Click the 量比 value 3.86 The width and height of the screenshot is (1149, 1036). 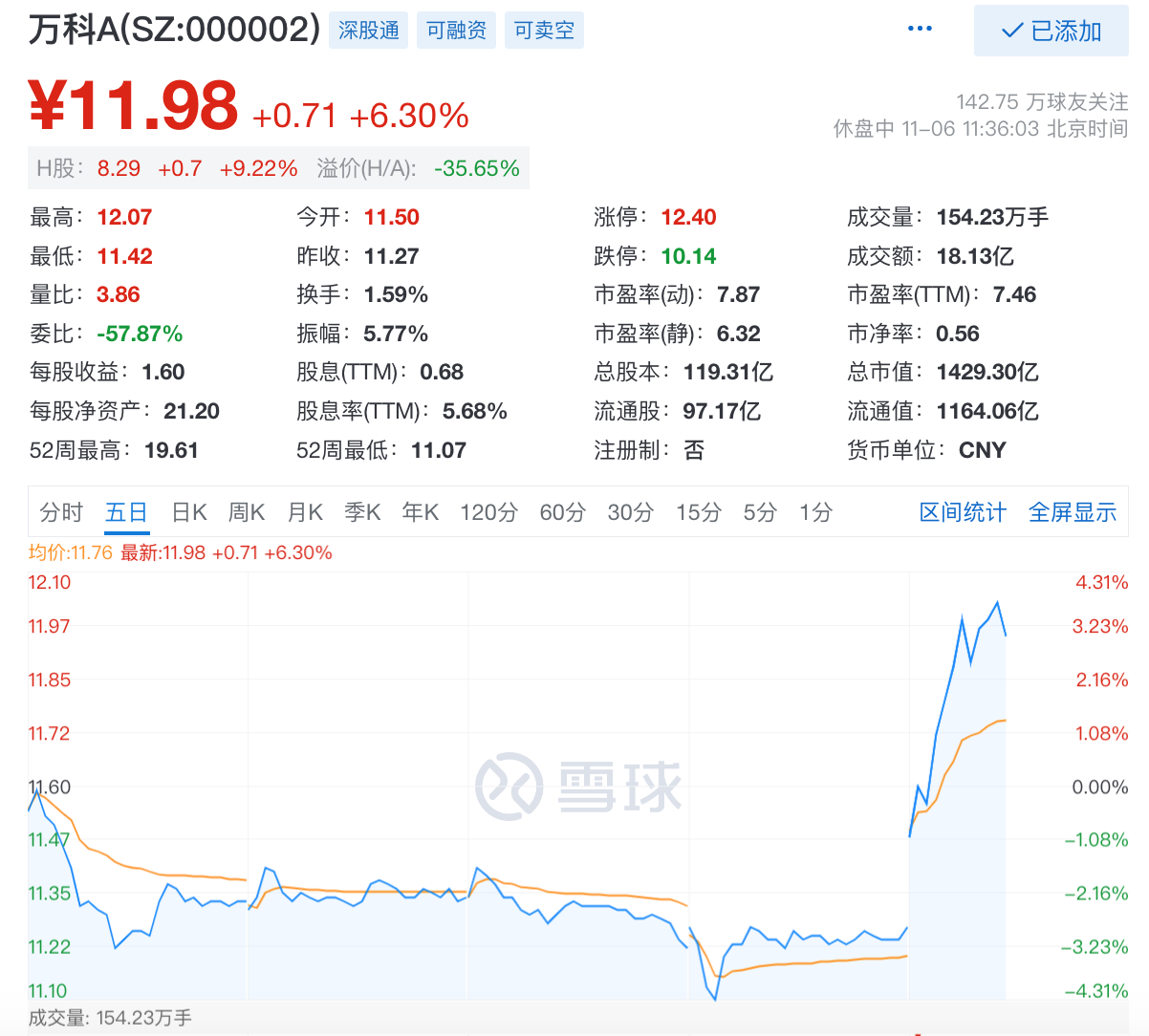tap(119, 294)
